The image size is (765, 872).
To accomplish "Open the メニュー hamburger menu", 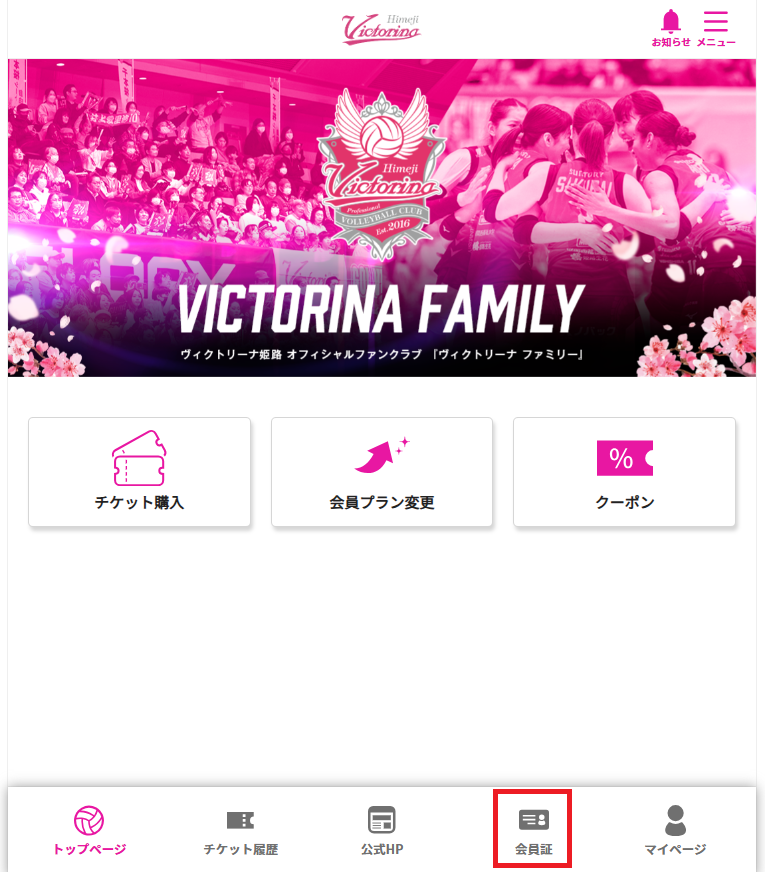I will (x=716, y=21).
